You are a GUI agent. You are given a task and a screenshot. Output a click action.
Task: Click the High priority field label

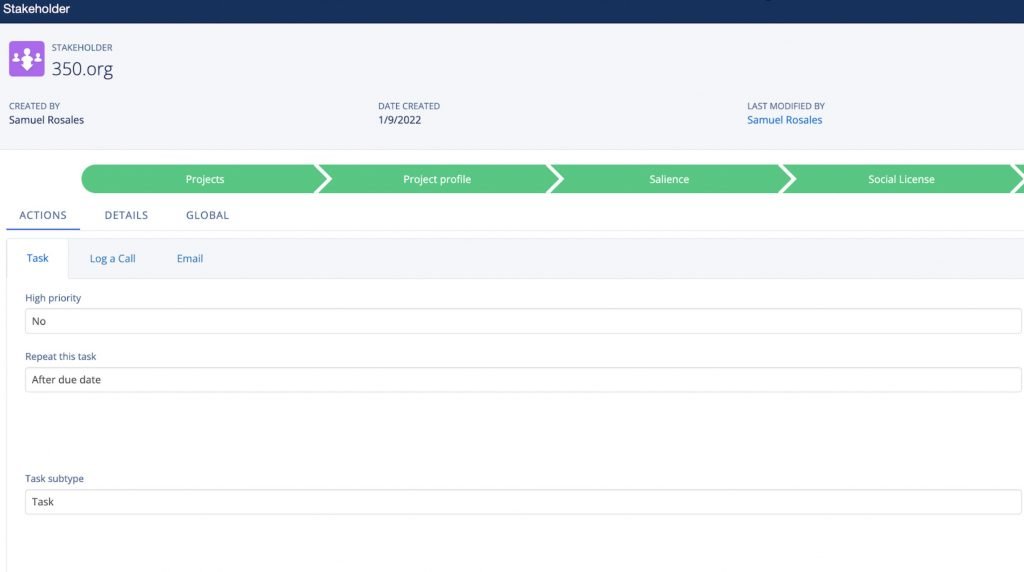click(53, 298)
